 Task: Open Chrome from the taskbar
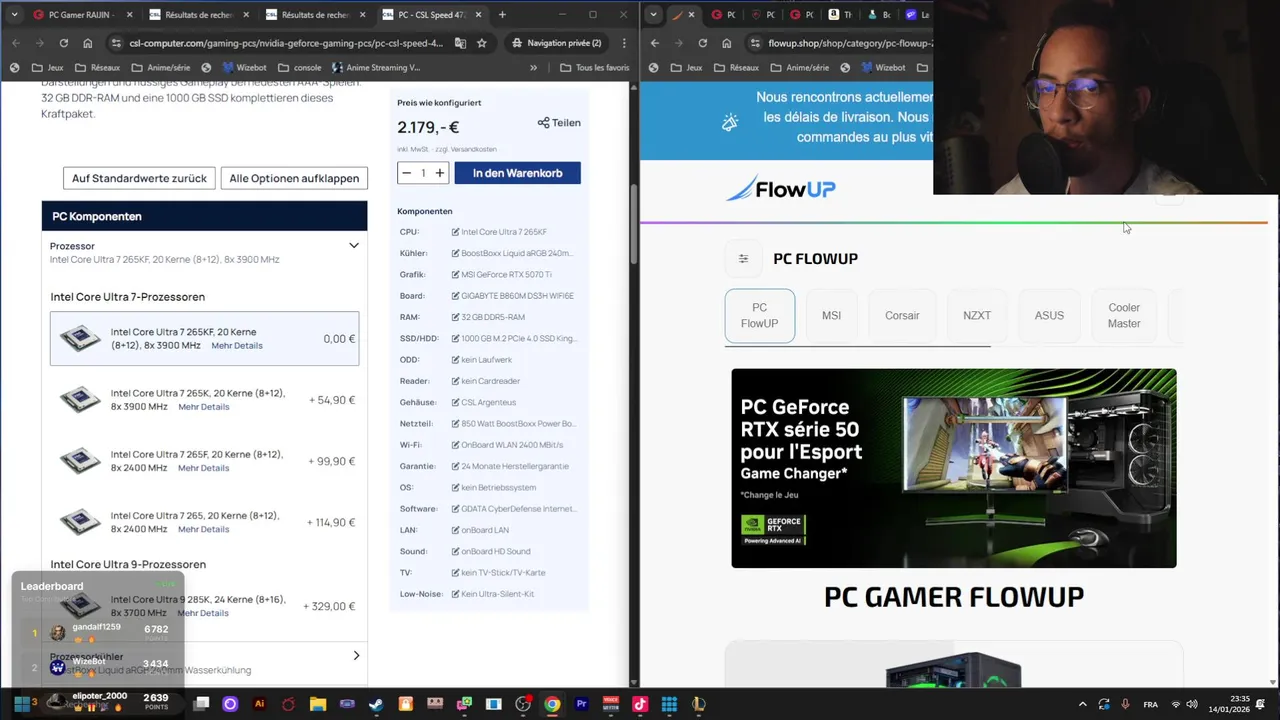(x=552, y=704)
